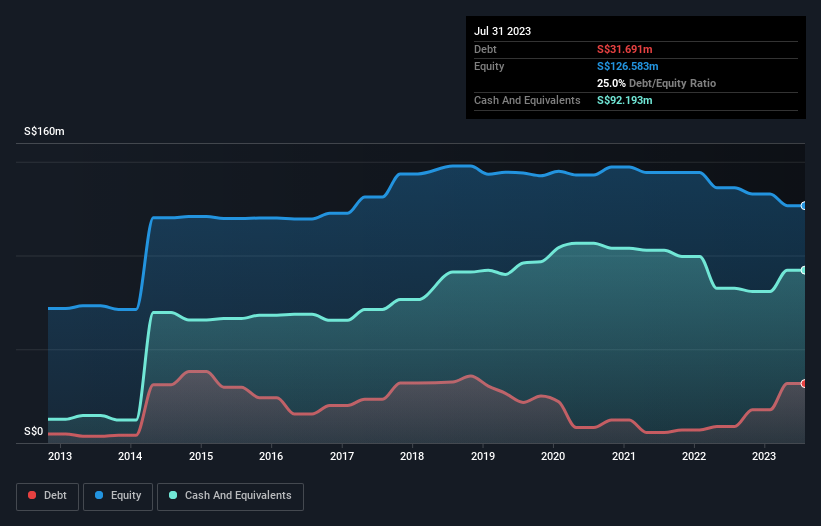
Task: Click the Jul 31 2023 tooltip date
Action: pyautogui.click(x=502, y=31)
